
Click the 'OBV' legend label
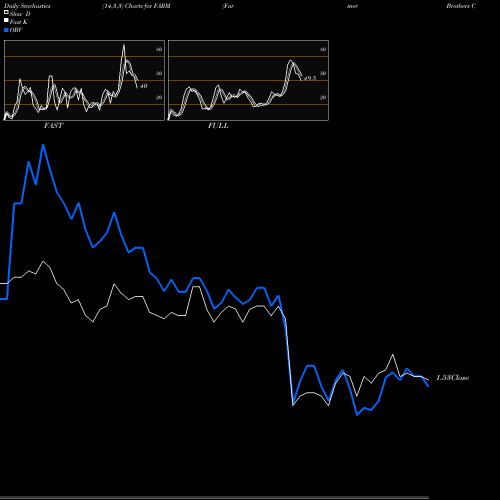[16, 30]
